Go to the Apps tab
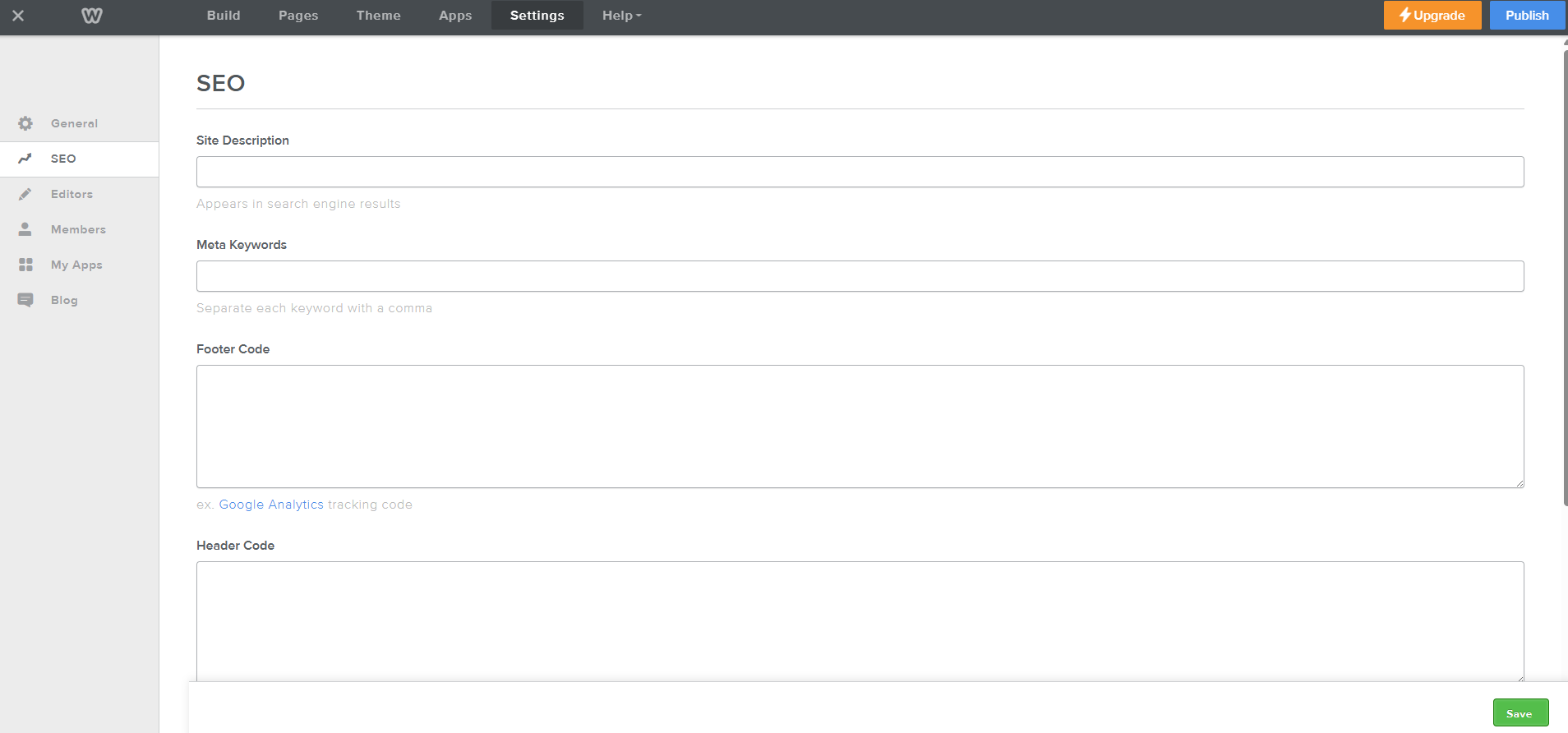Viewport: 1568px width, 733px height. coord(455,16)
